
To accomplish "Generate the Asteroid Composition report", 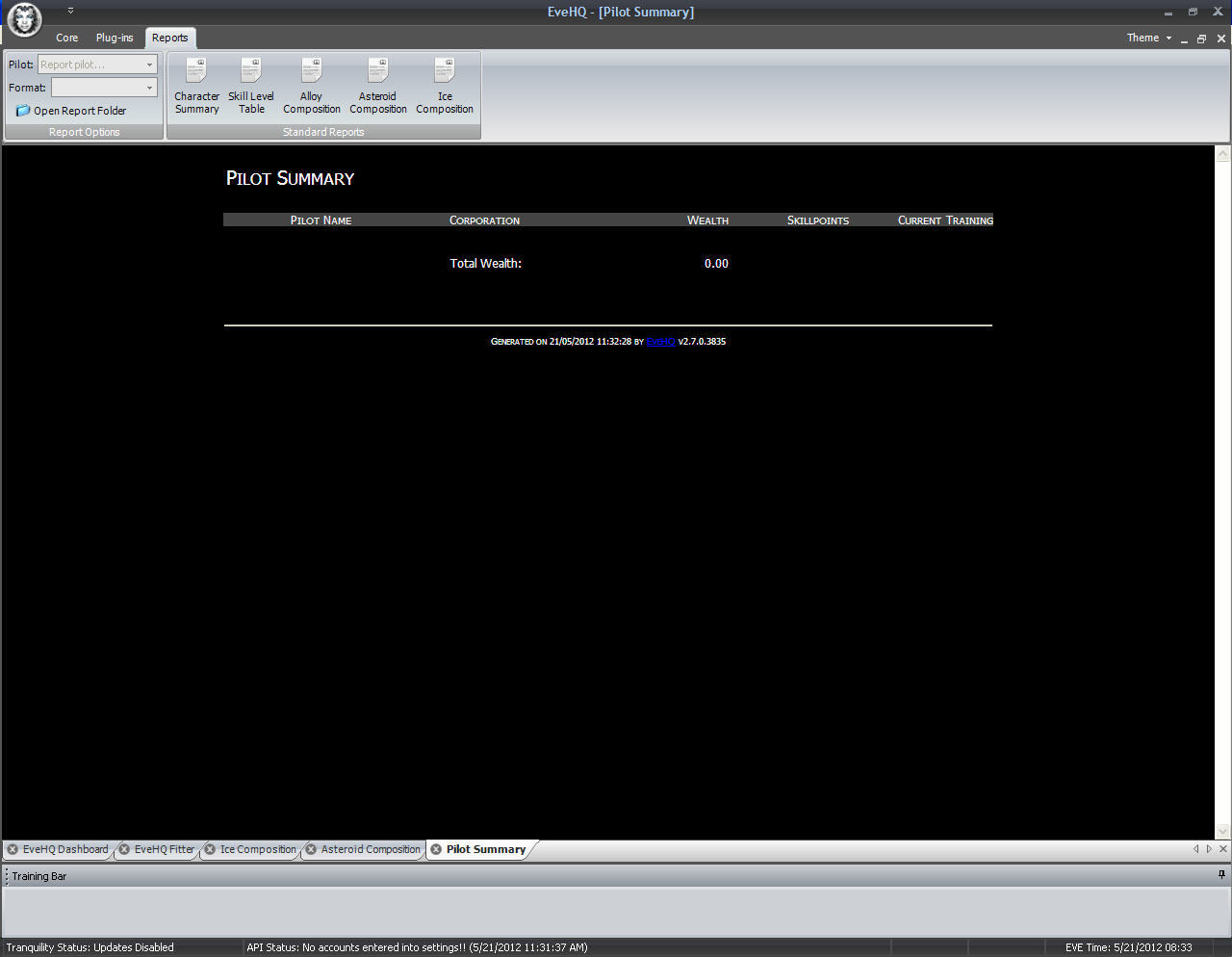I will tap(377, 86).
